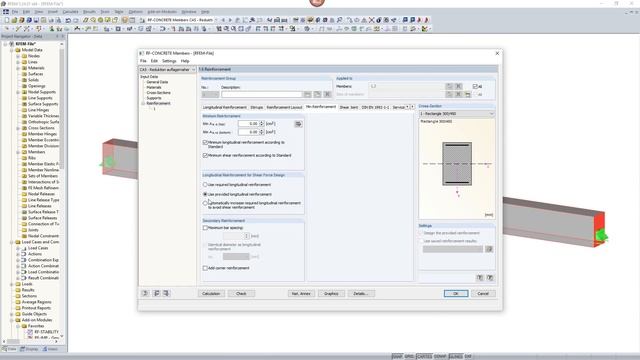Click the Min As bottom value field
This screenshot has height=360, width=640.
coord(249,132)
